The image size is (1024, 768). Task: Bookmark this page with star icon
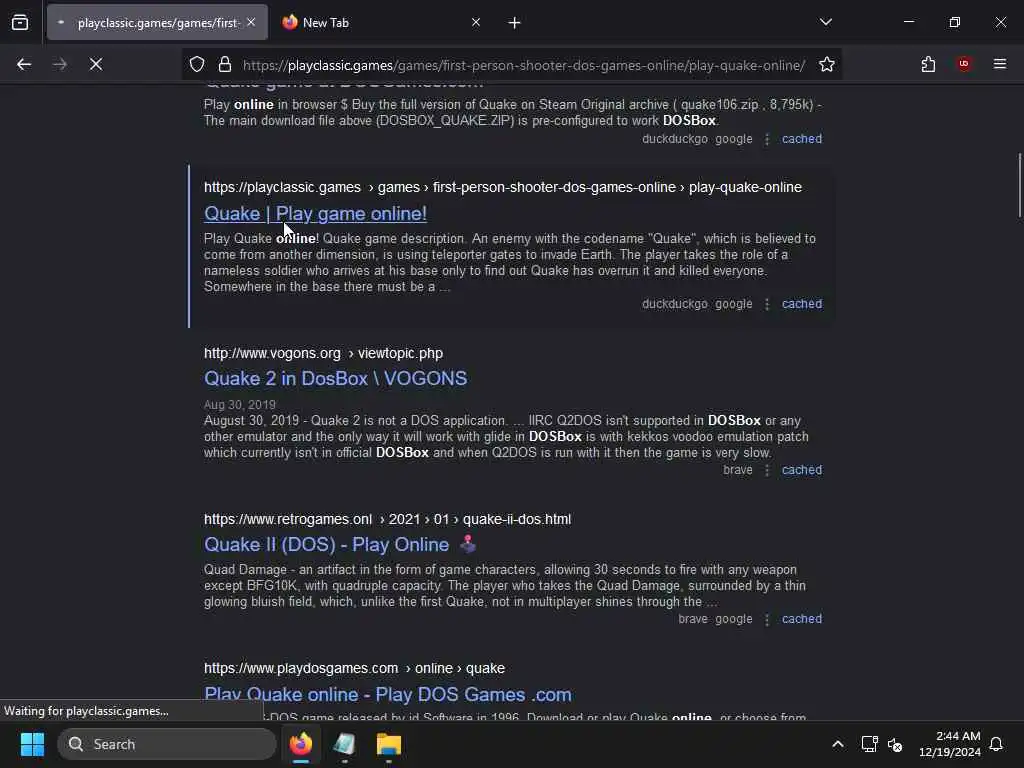click(827, 64)
